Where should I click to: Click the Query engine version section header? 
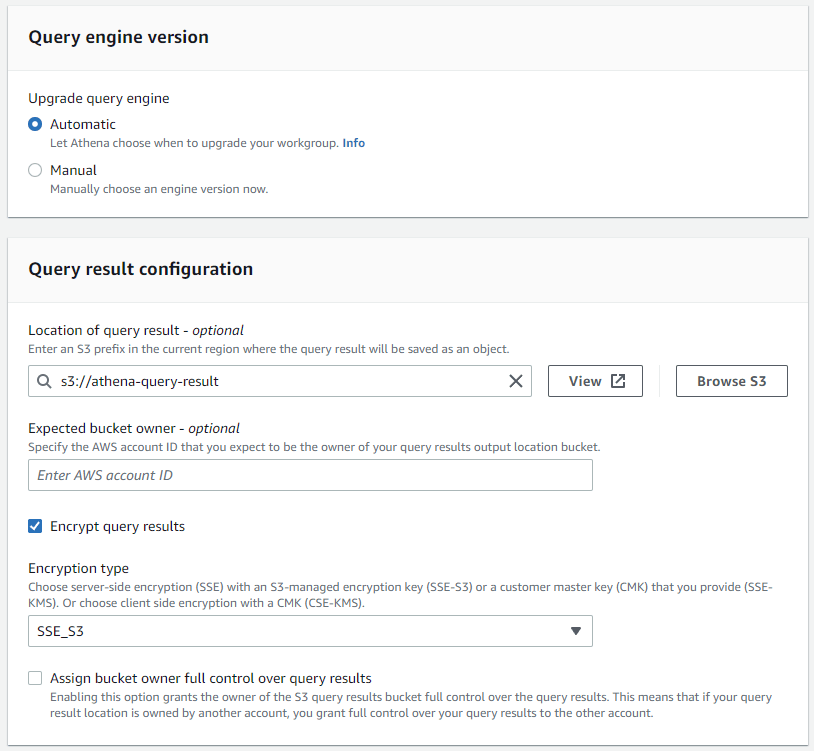(x=118, y=36)
